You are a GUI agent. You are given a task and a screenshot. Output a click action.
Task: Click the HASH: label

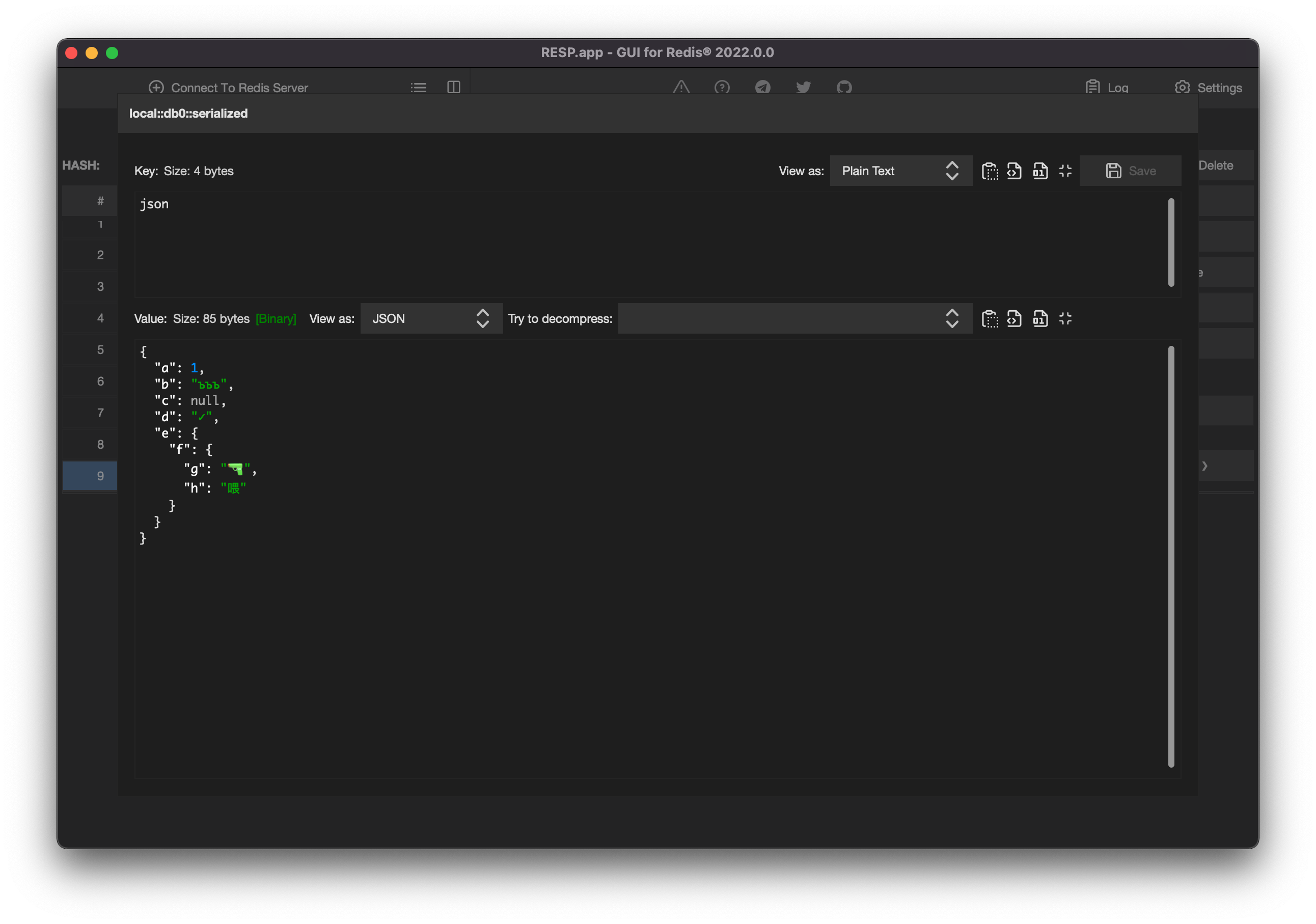pos(81,166)
